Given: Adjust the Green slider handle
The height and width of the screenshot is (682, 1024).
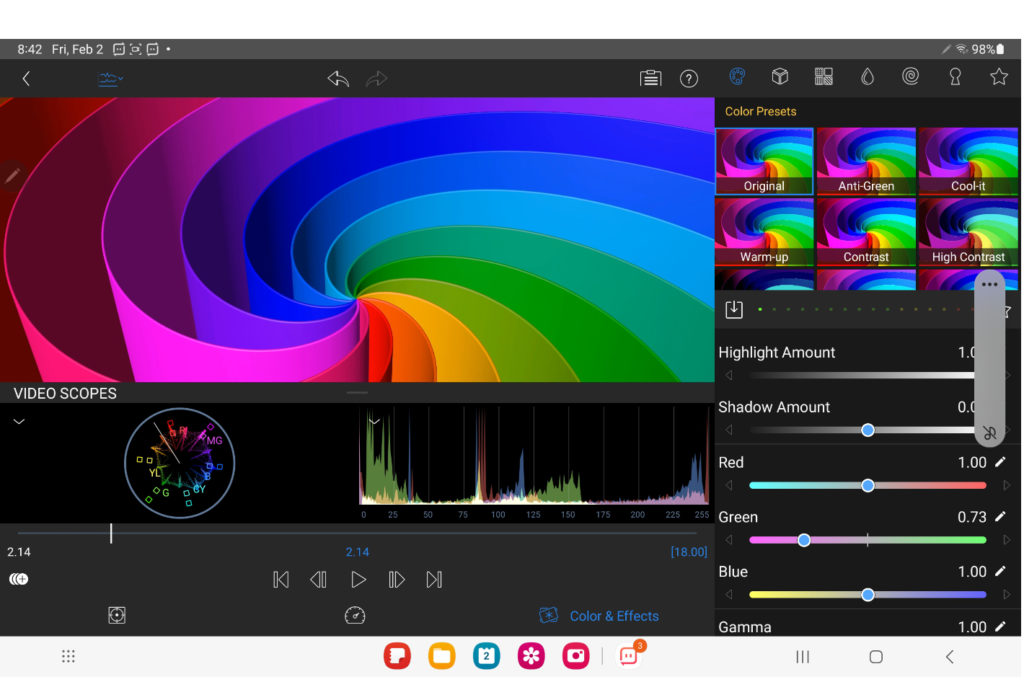Looking at the screenshot, I should [804, 540].
